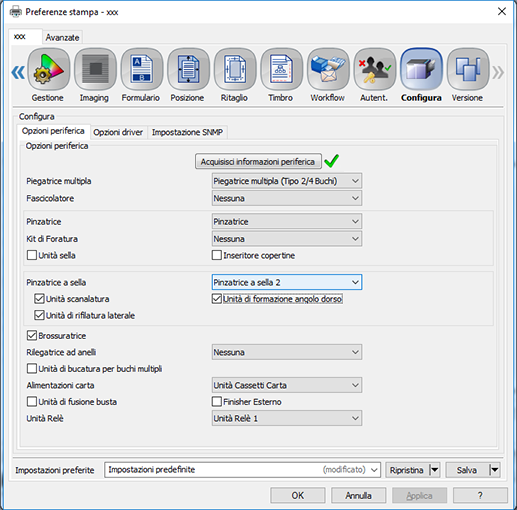Open the Ritaglio icon
Screen dimensions: 517x510
(x=235, y=69)
